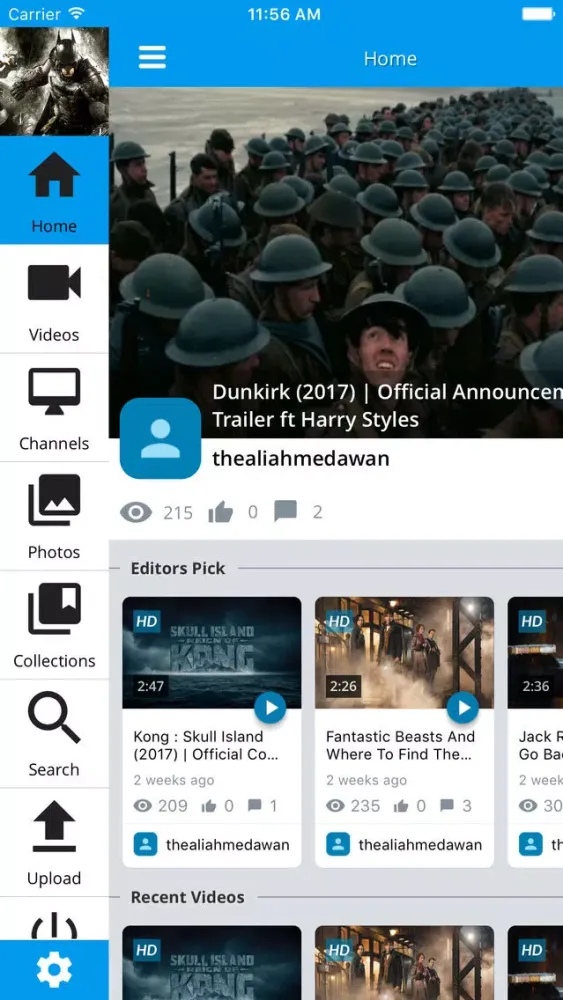Select Home in the sidebar
Screen dimensions: 563x1000
coord(54,189)
